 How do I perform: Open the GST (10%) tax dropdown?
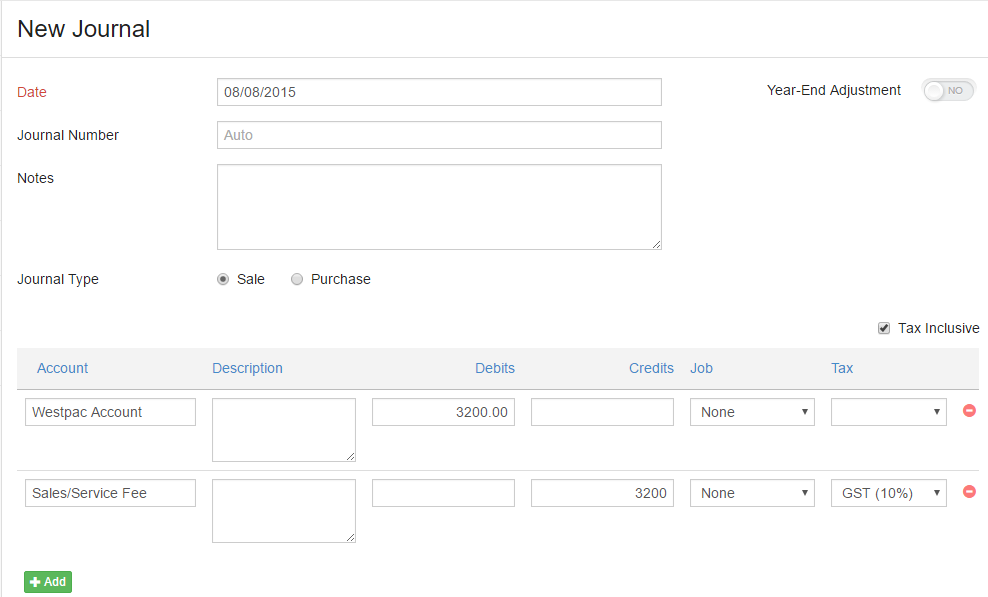click(888, 493)
